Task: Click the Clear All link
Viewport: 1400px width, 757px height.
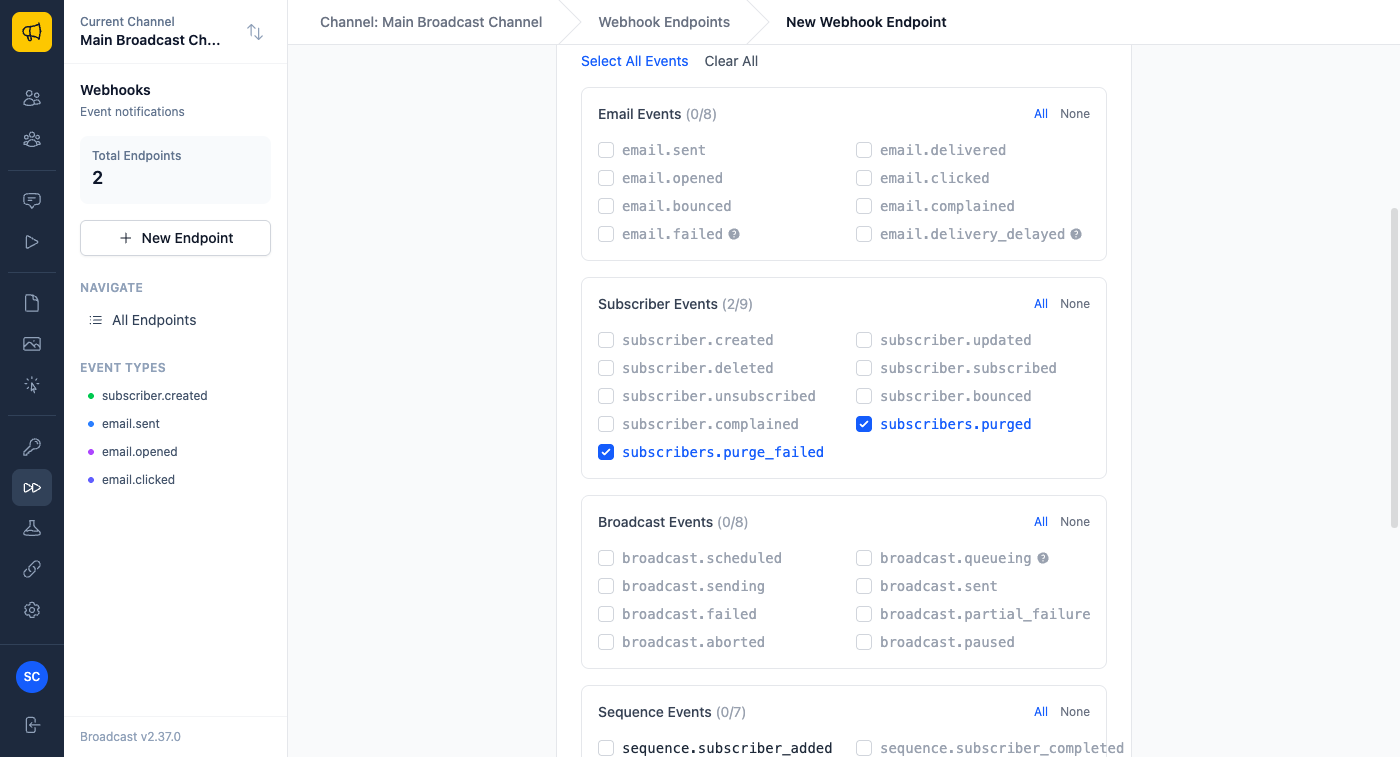Action: click(x=731, y=61)
